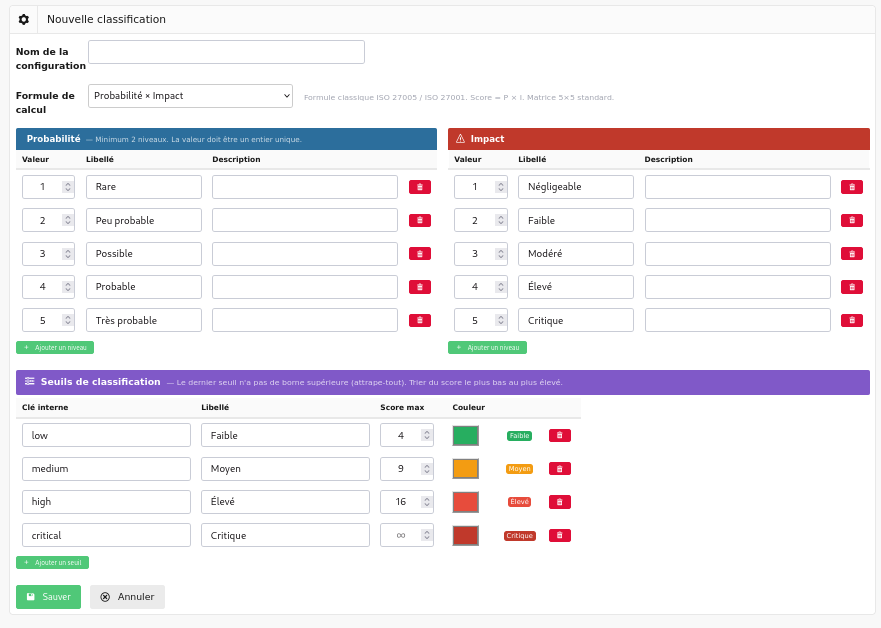Cancel the form with 'Annuler'
The width and height of the screenshot is (881, 628).
(127, 597)
